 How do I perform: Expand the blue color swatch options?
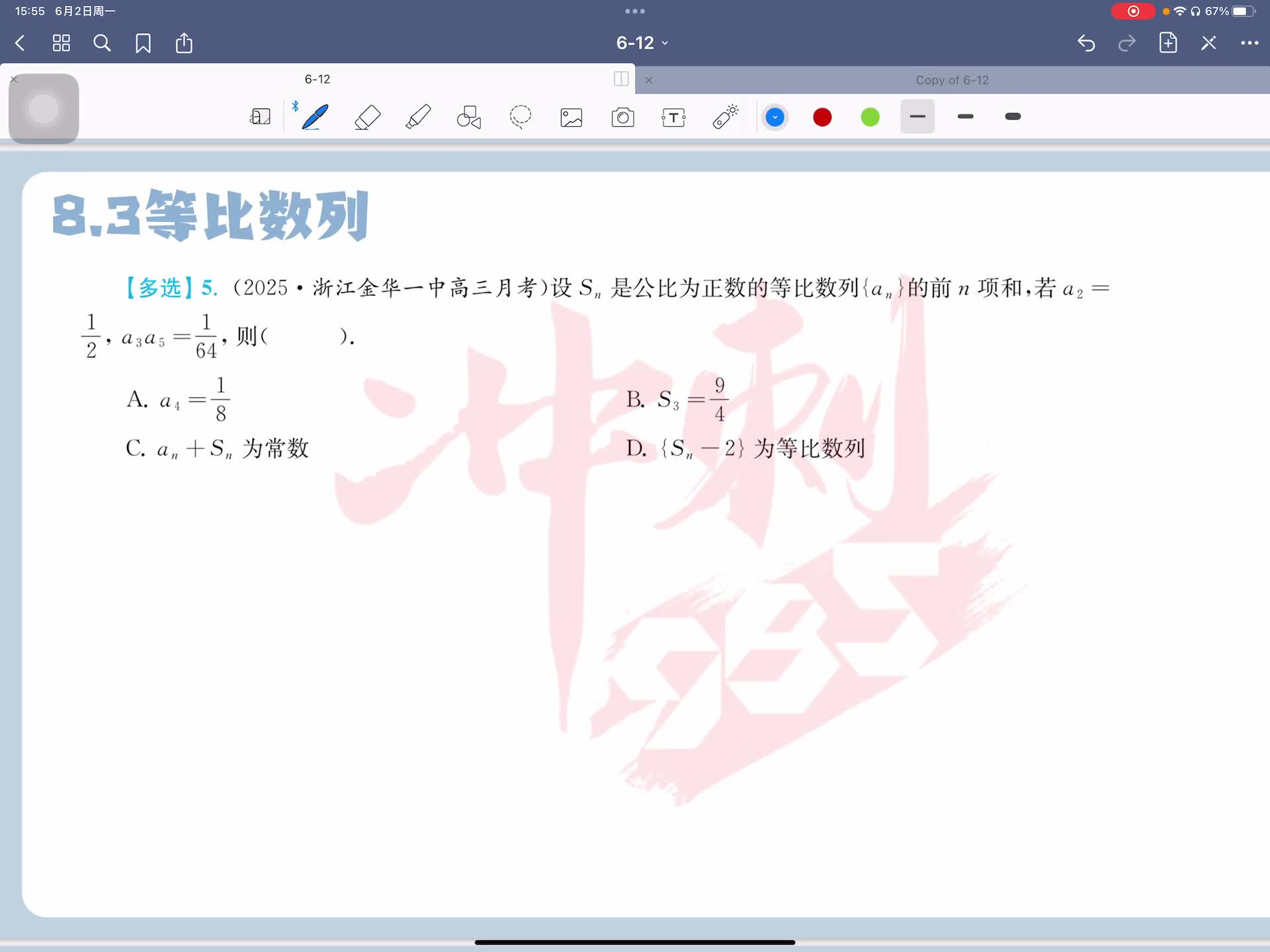pyautogui.click(x=775, y=118)
